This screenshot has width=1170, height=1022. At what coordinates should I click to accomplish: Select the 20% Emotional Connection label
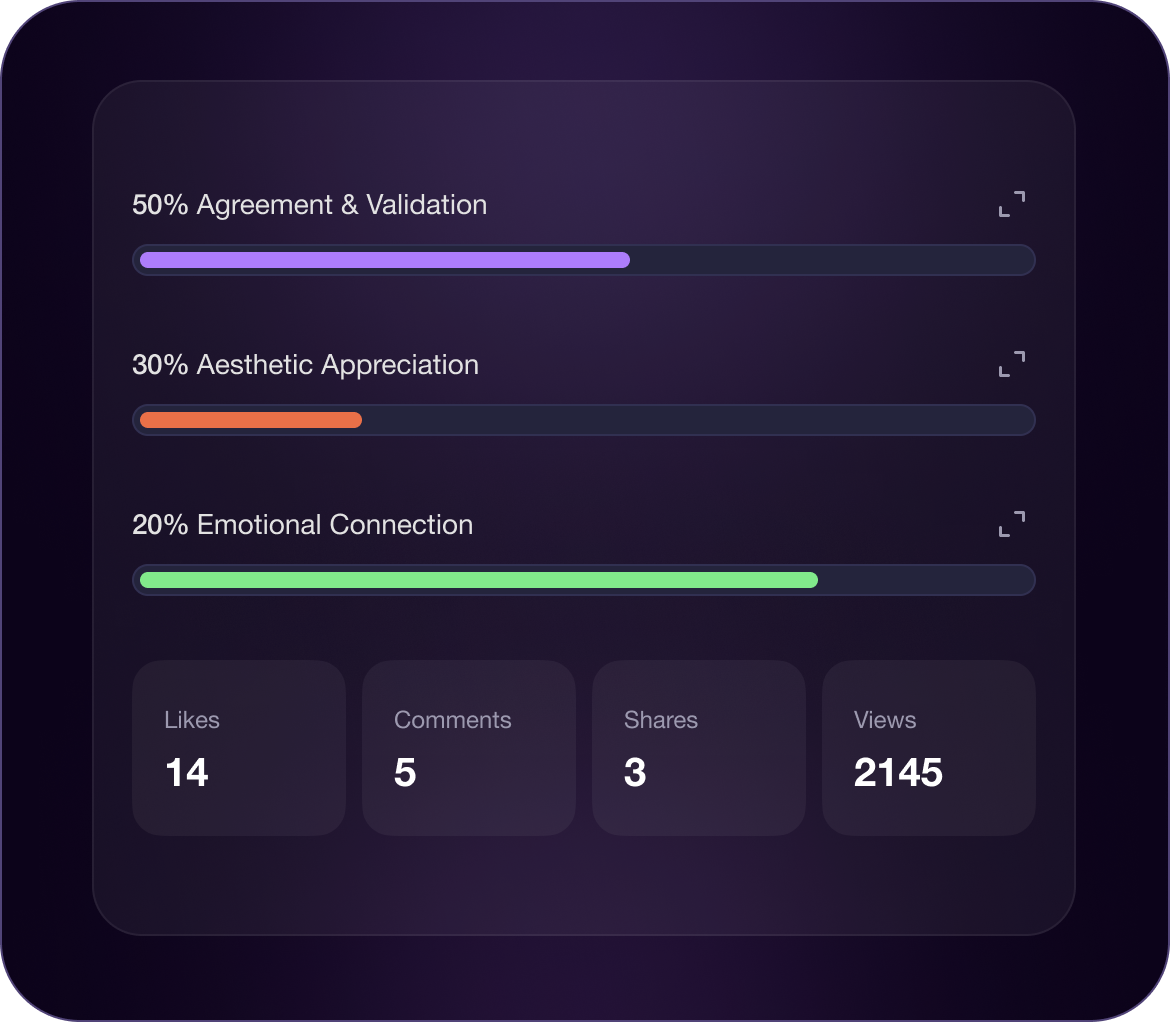[x=302, y=524]
